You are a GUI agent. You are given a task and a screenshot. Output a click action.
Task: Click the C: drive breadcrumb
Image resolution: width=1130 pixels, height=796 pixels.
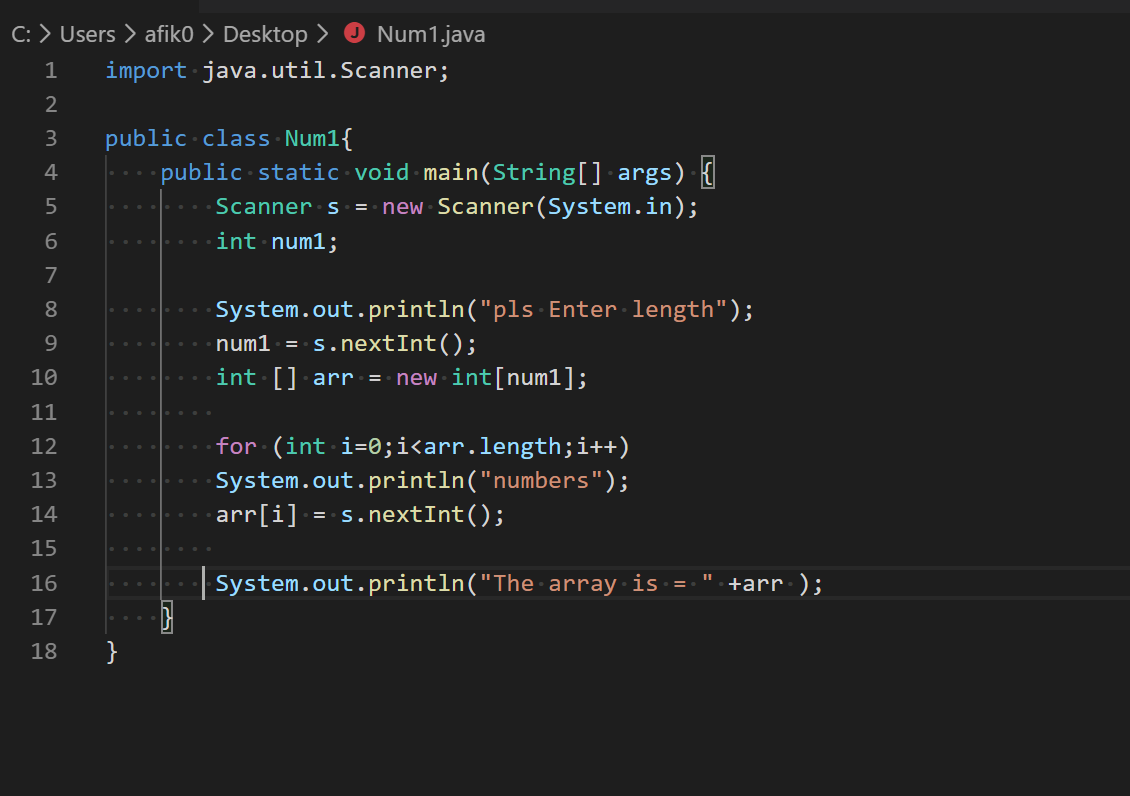20,34
